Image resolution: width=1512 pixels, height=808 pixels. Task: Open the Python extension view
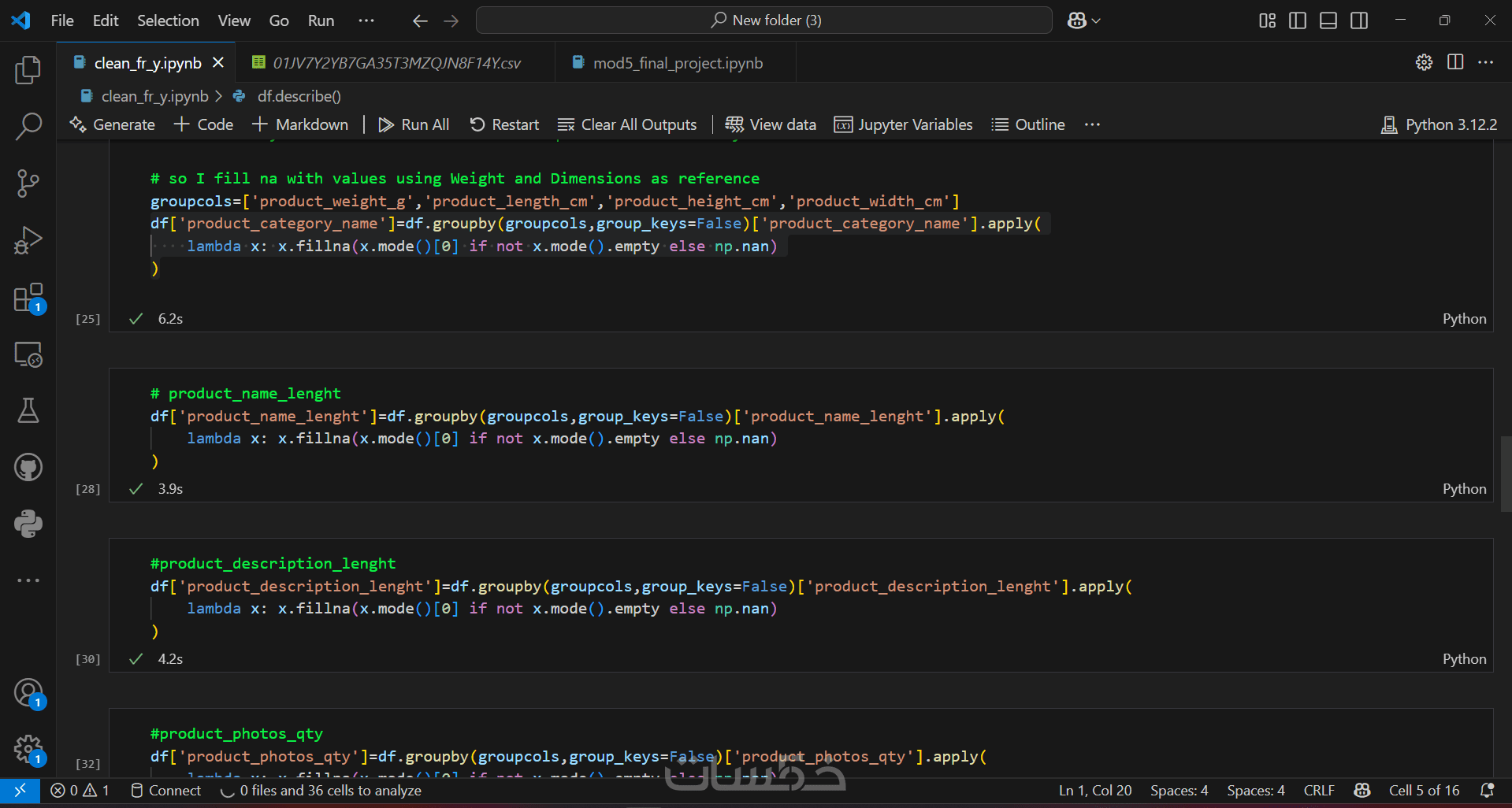point(28,524)
